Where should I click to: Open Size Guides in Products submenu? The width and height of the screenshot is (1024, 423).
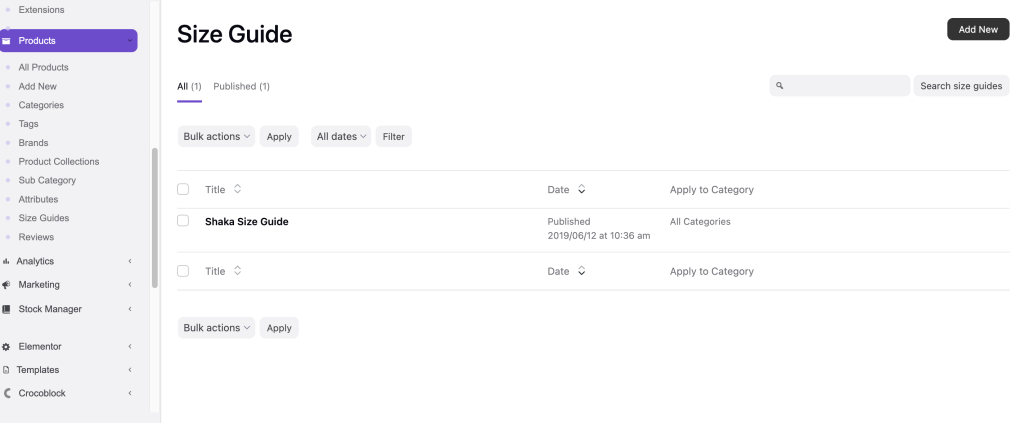tap(44, 218)
